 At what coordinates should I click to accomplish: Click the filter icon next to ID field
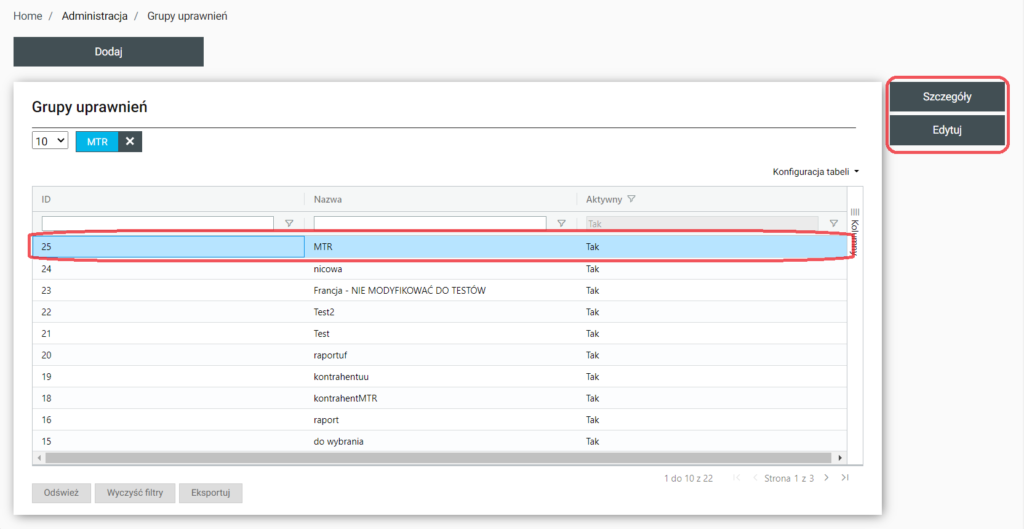coord(289,223)
